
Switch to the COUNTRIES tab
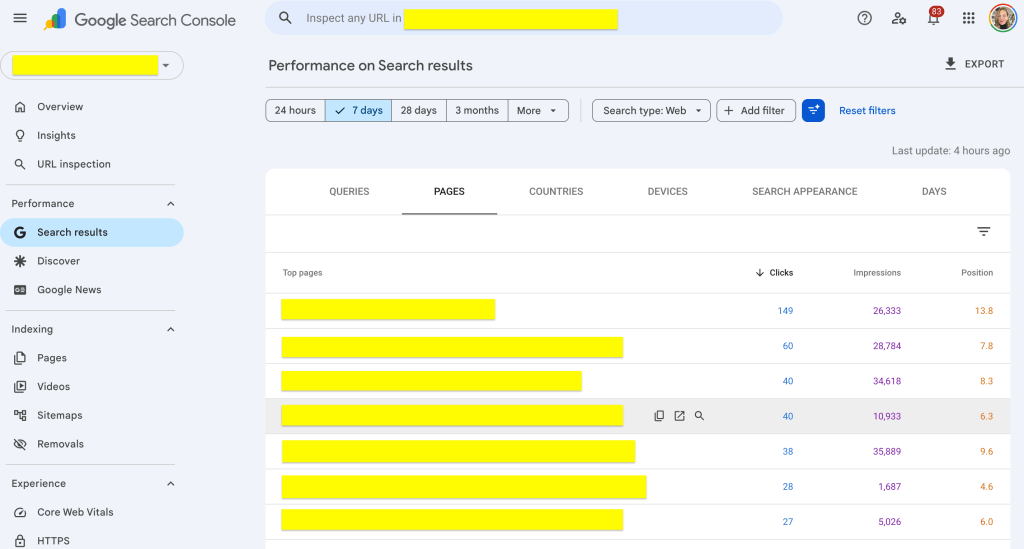556,191
